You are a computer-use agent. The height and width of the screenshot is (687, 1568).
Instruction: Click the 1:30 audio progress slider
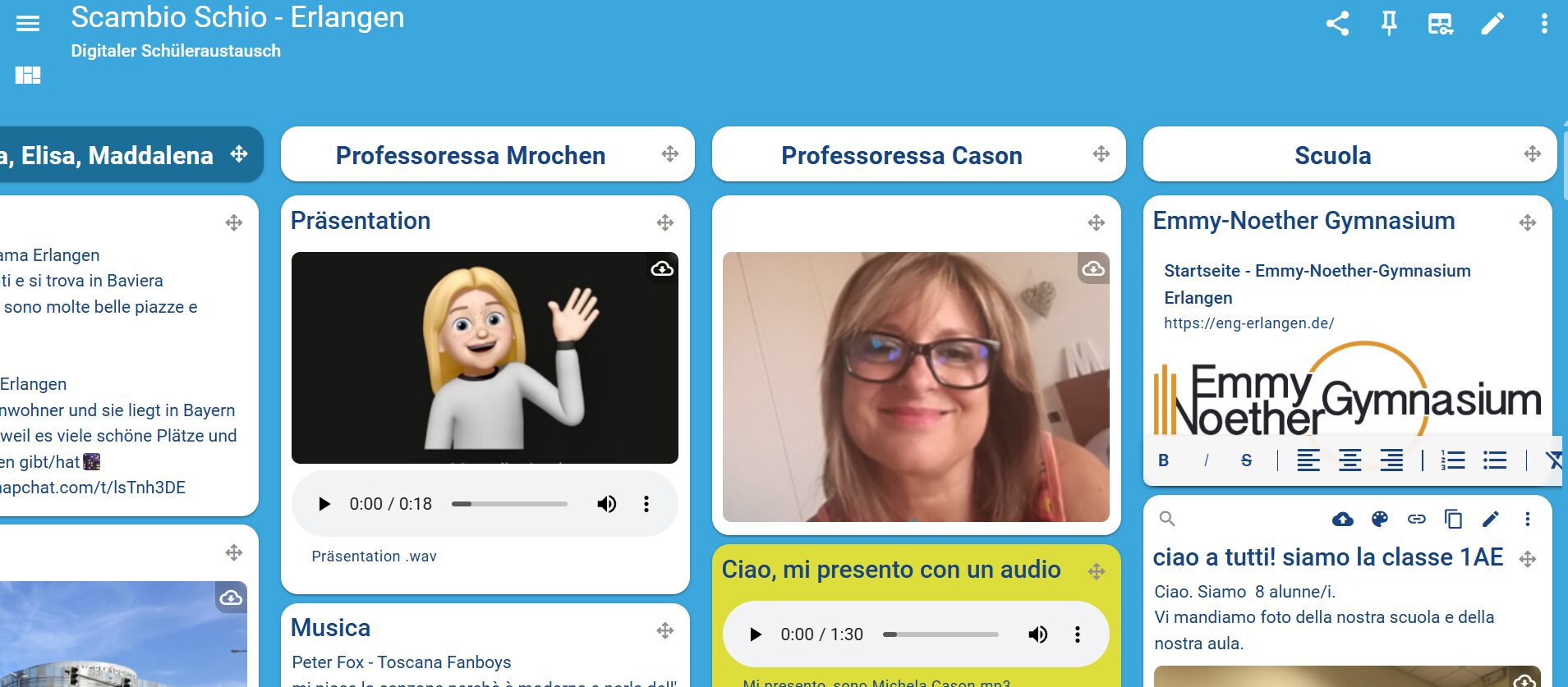[940, 634]
